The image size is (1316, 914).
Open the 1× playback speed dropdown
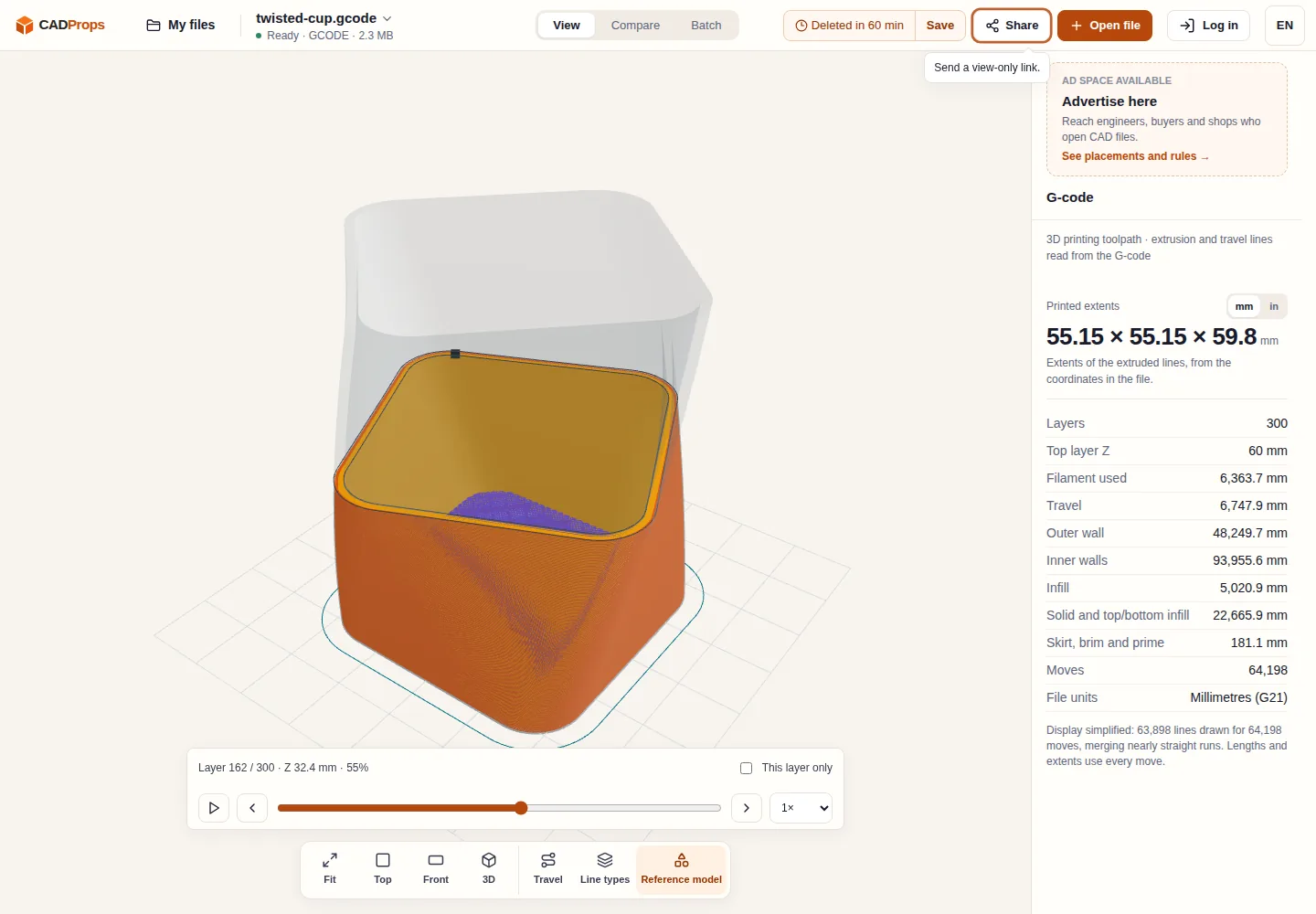click(801, 808)
